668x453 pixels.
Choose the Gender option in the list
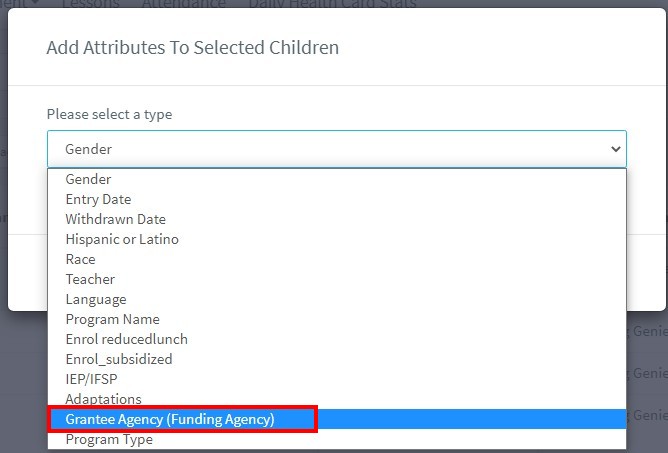(88, 179)
